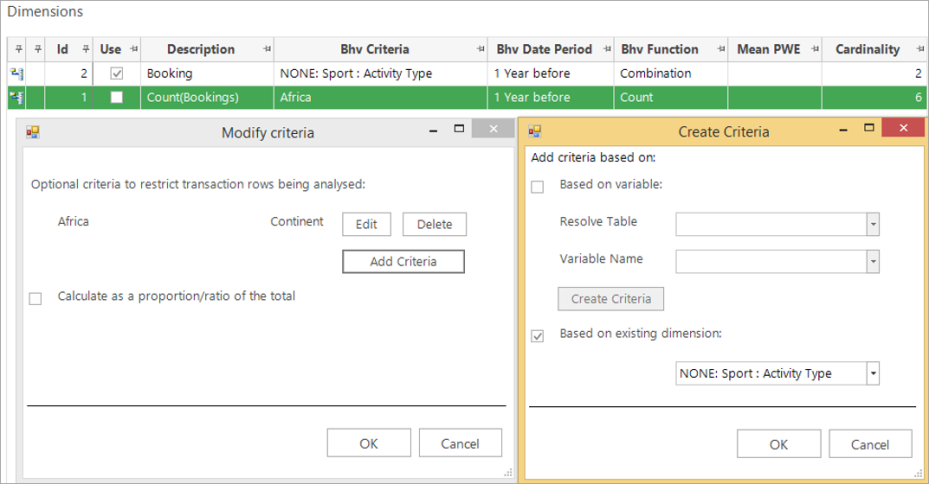Click the Count(Bookings) row dimension icon
Screen dimensions: 929x484
(17, 97)
